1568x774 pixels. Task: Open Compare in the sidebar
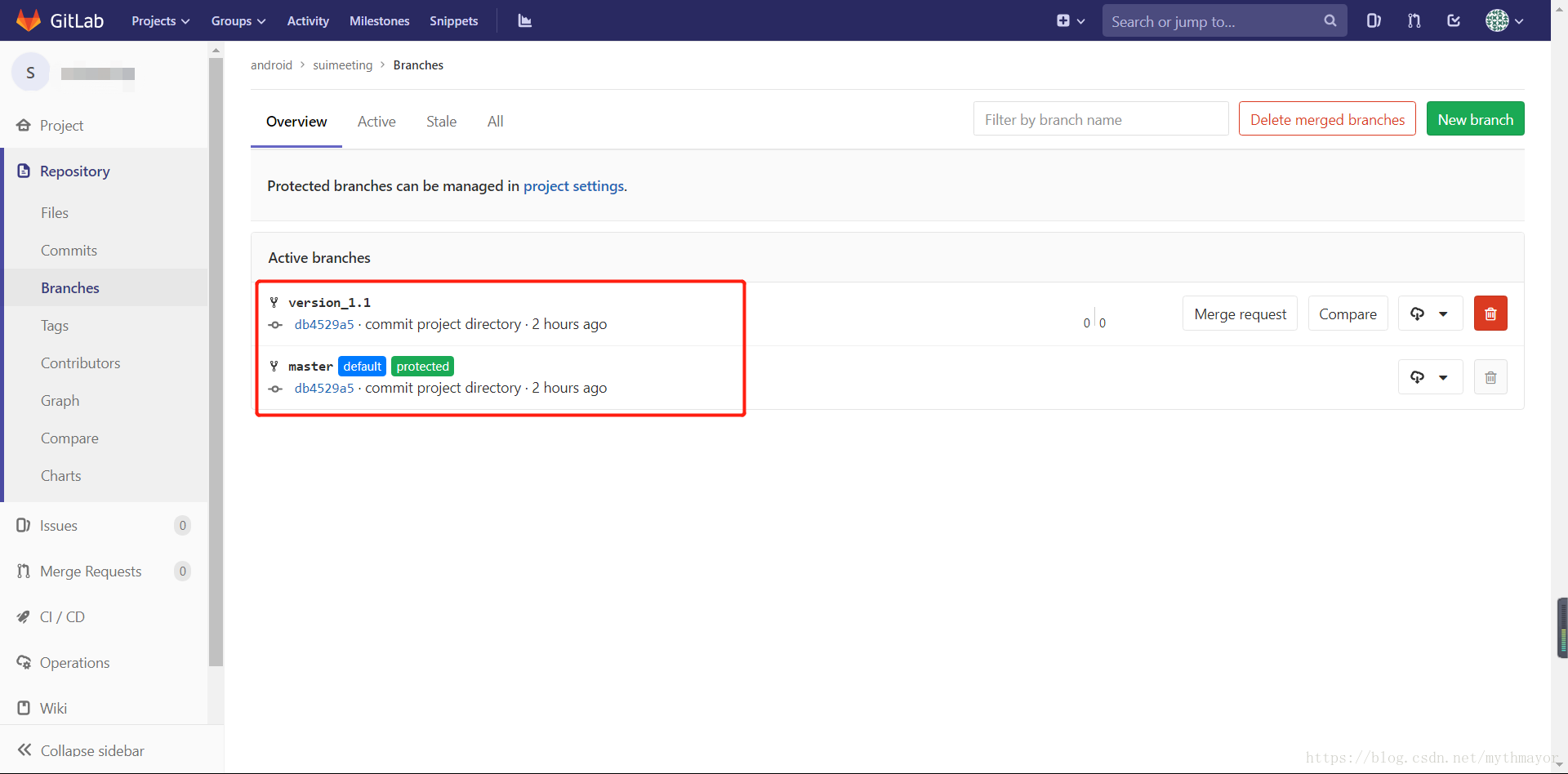point(69,438)
